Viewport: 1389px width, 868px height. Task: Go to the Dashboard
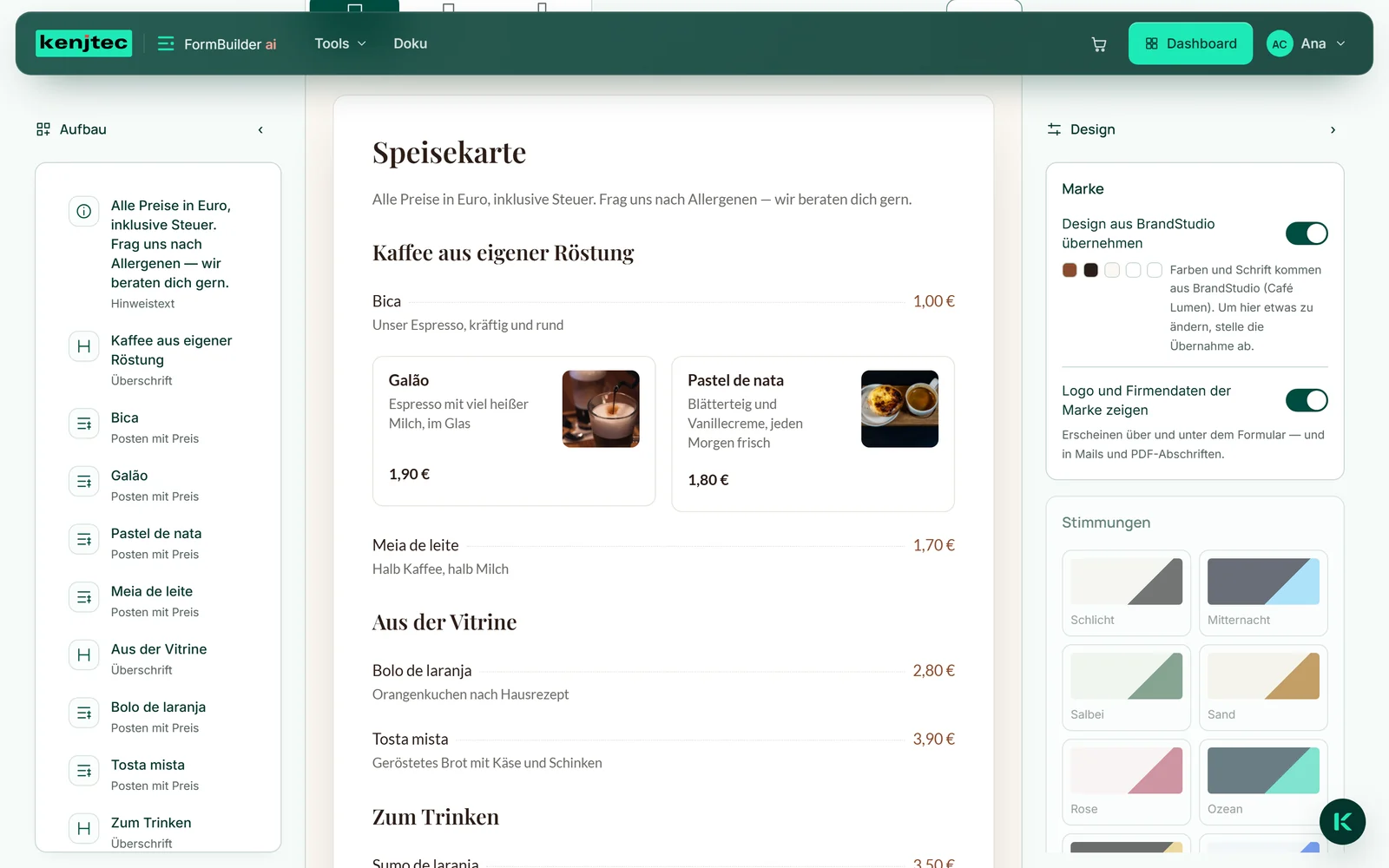[1190, 43]
